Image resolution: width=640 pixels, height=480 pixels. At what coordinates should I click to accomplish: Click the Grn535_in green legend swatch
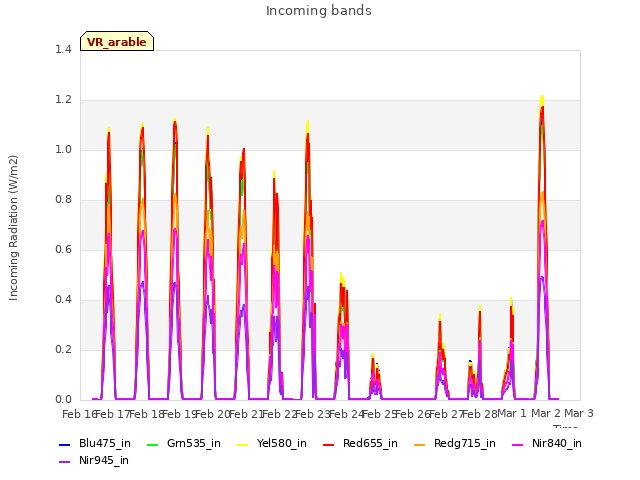point(152,444)
